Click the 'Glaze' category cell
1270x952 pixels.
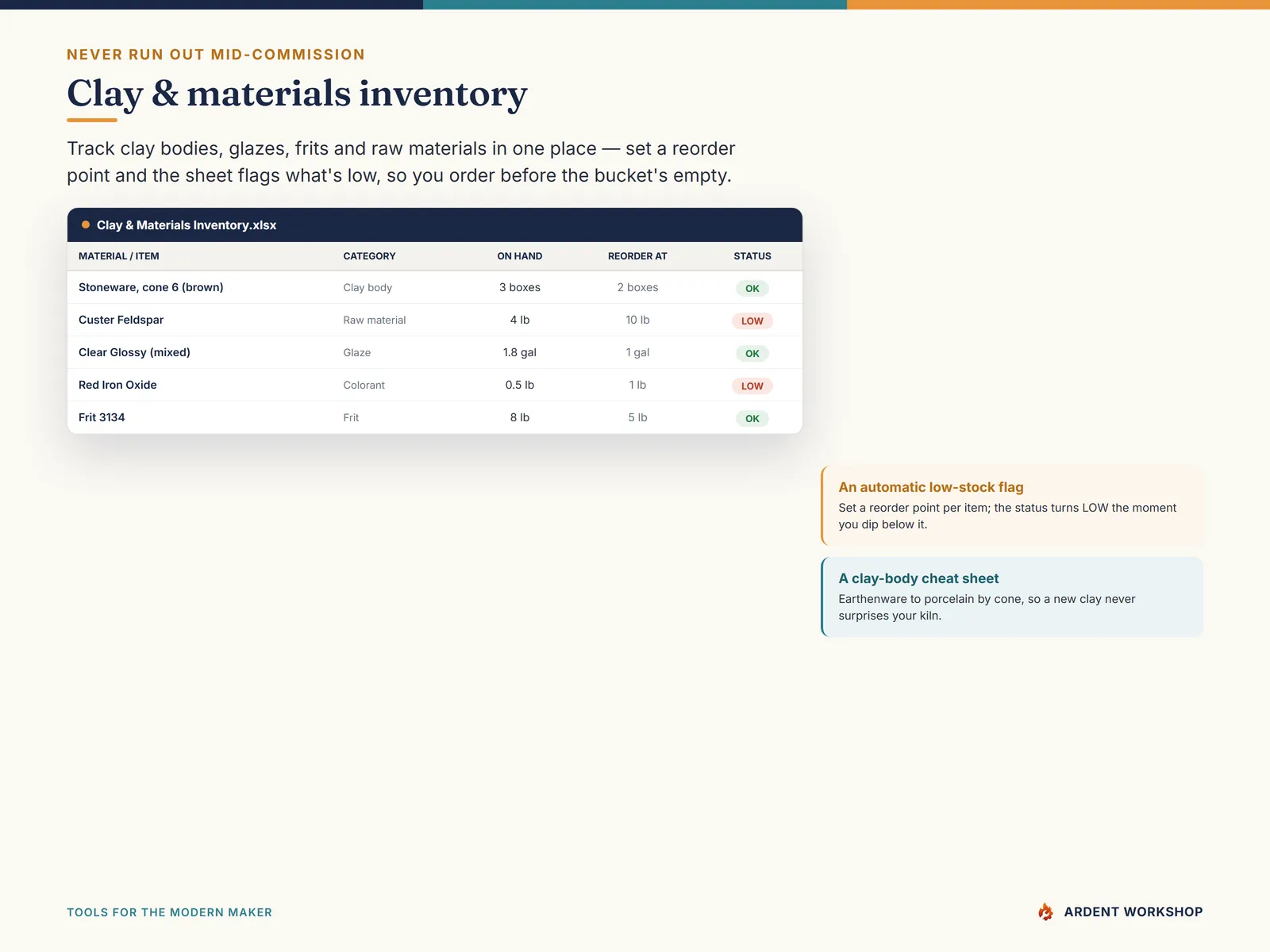(357, 353)
